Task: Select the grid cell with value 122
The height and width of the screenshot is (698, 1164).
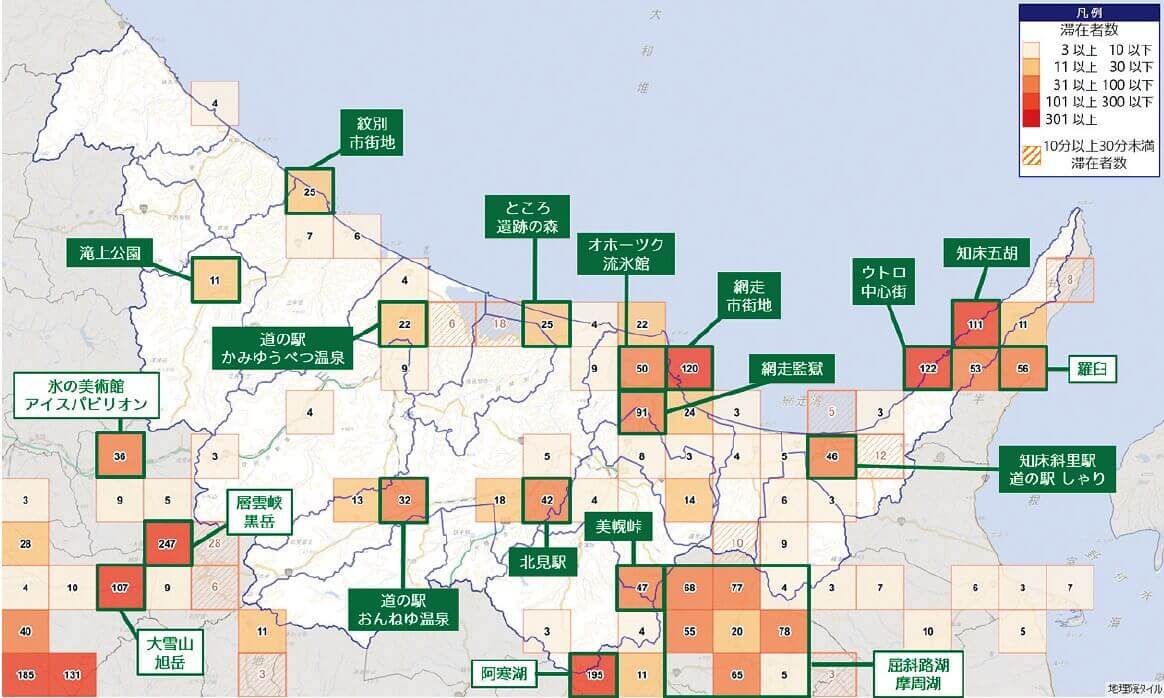Action: tap(927, 369)
